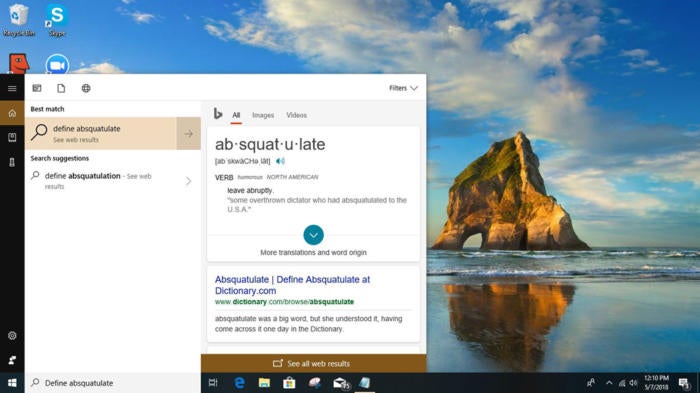Play pronunciation audio speaker icon
700x393 pixels.
tap(280, 161)
